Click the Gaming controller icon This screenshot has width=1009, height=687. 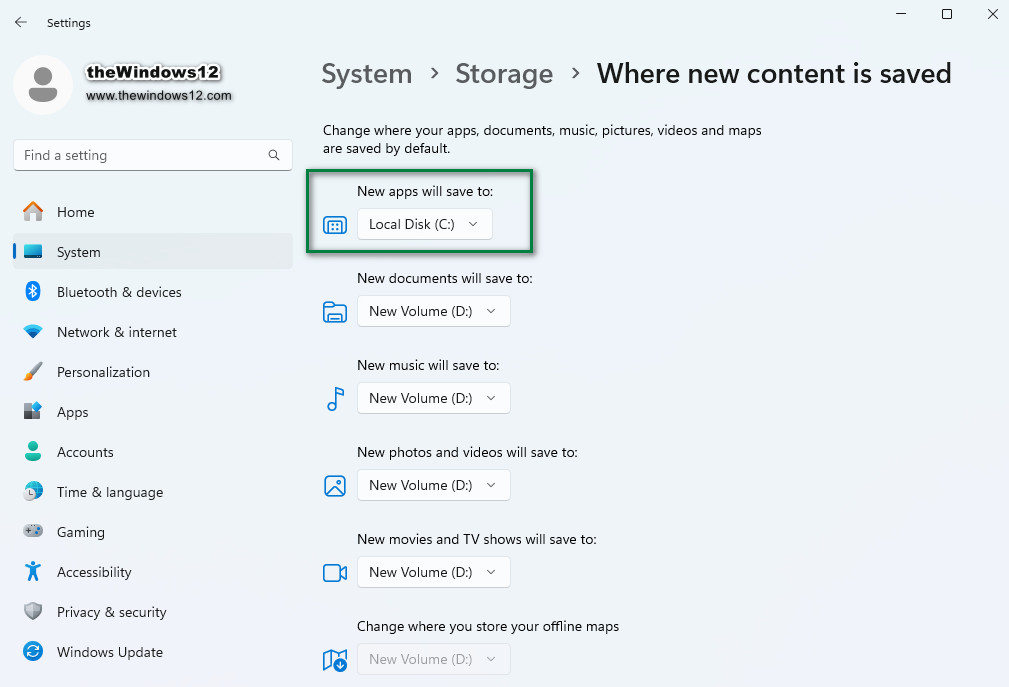(33, 531)
